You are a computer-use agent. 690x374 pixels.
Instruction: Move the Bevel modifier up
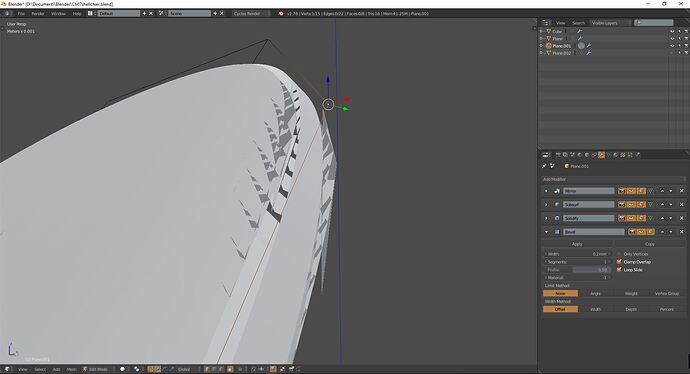point(662,232)
